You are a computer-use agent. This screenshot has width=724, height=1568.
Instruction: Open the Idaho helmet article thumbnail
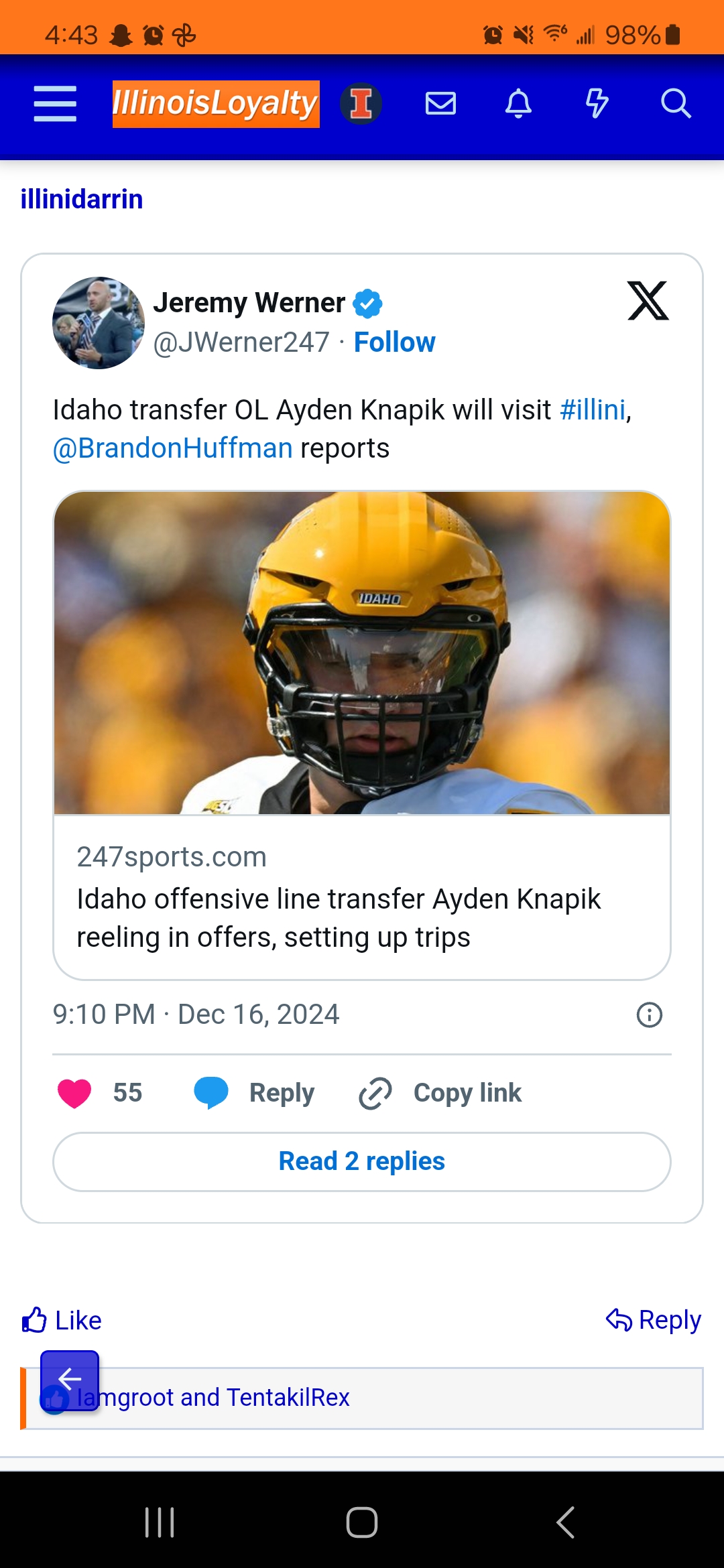point(362,653)
